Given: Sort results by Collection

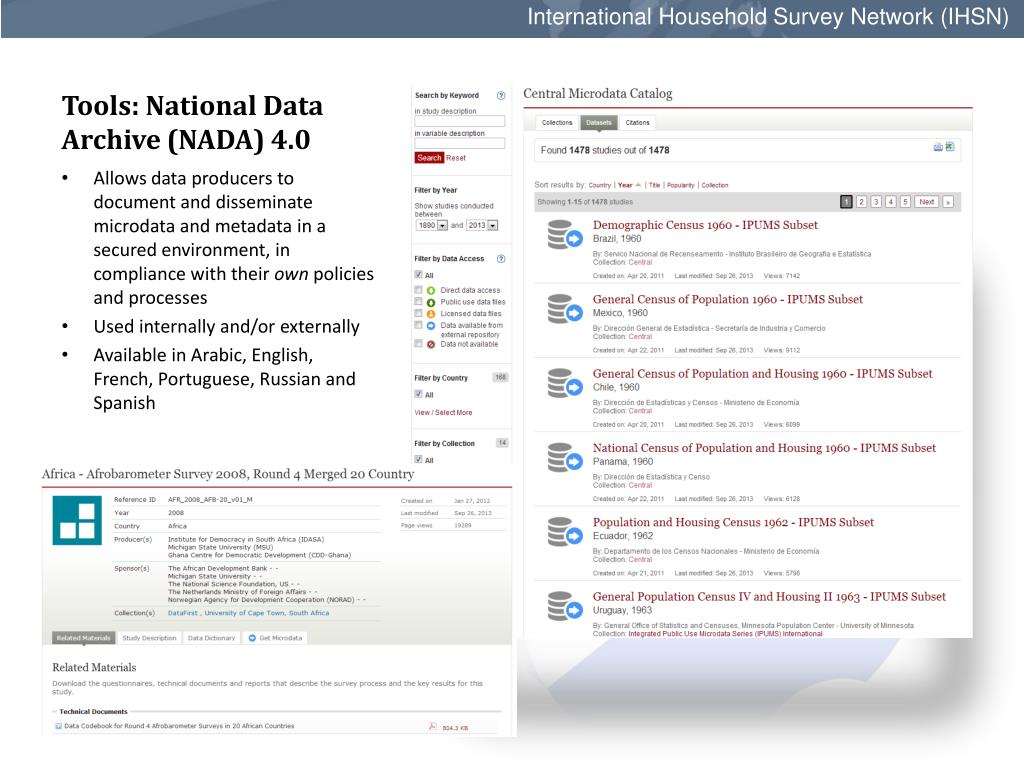Looking at the screenshot, I should [714, 185].
